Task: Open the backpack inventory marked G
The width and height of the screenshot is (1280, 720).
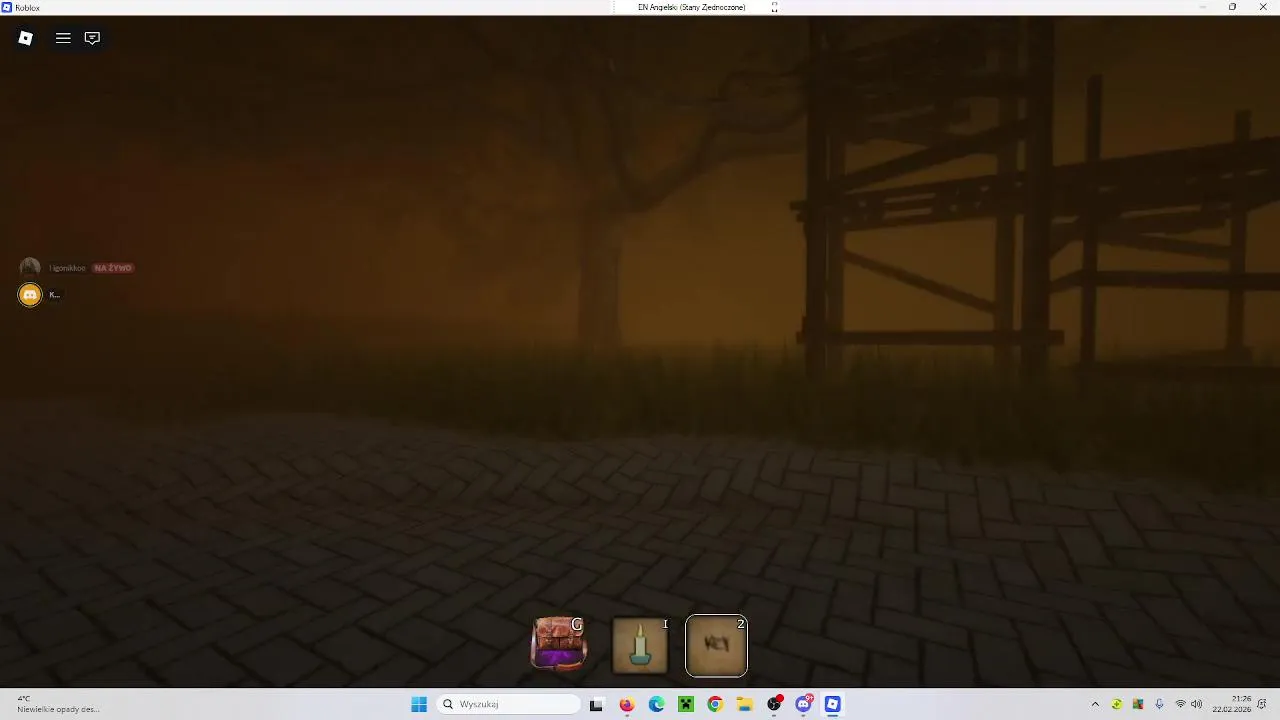Action: 558,643
